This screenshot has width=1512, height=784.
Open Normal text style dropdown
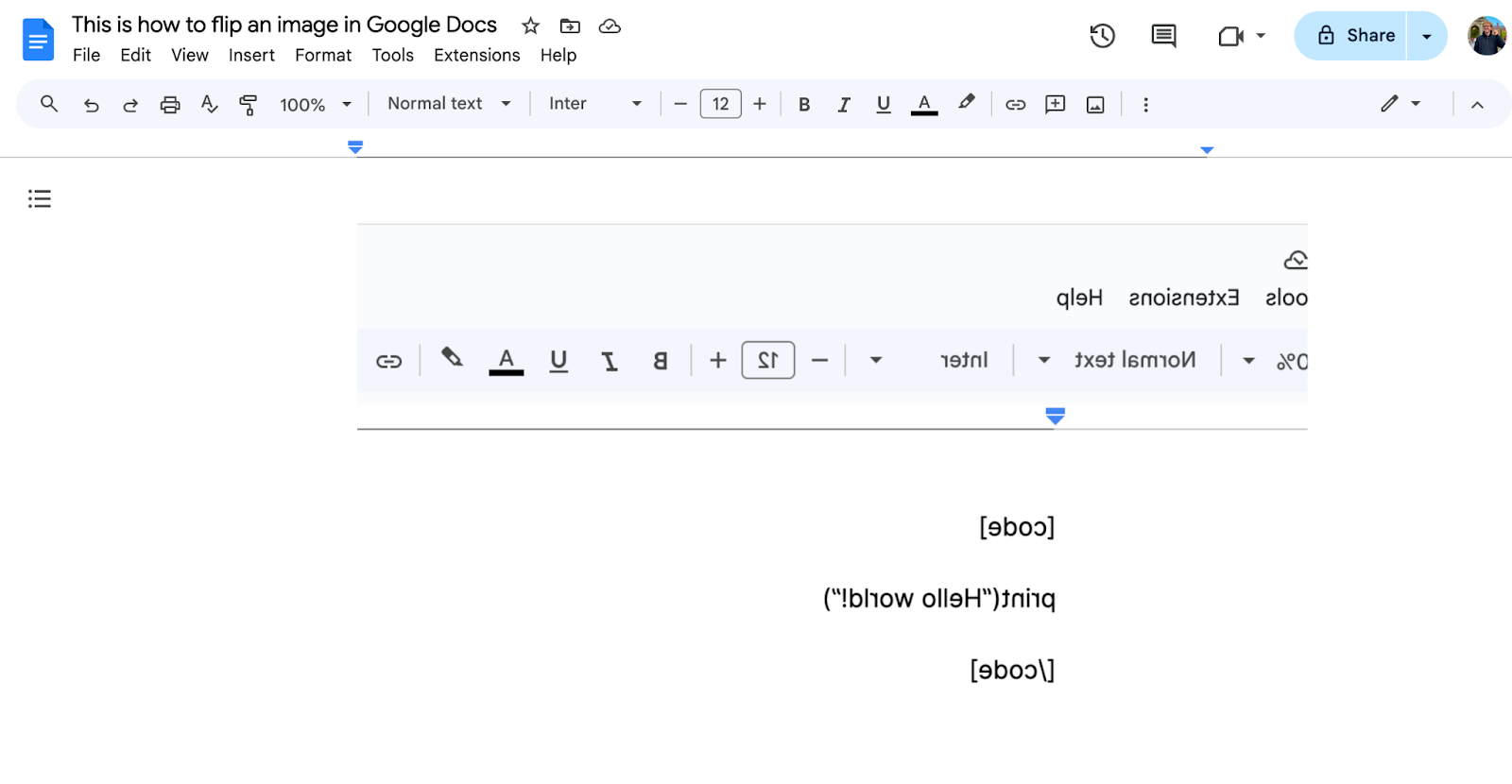pos(449,104)
